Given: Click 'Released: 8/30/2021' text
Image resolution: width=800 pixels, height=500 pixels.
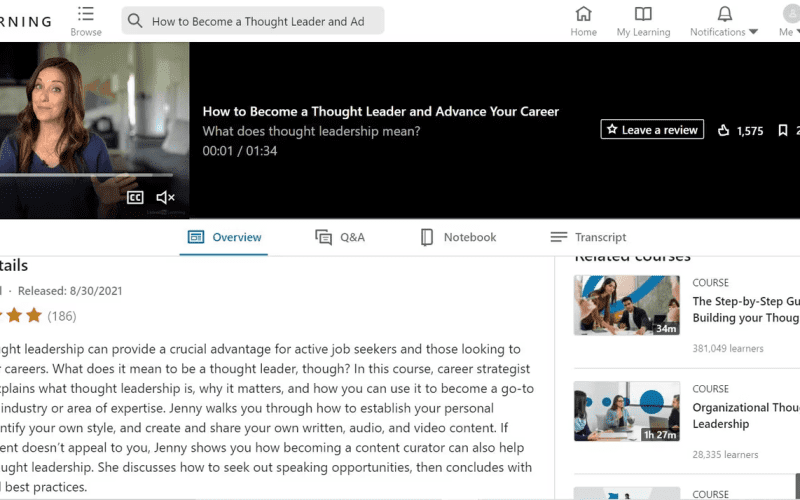Looking at the screenshot, I should tap(70, 291).
